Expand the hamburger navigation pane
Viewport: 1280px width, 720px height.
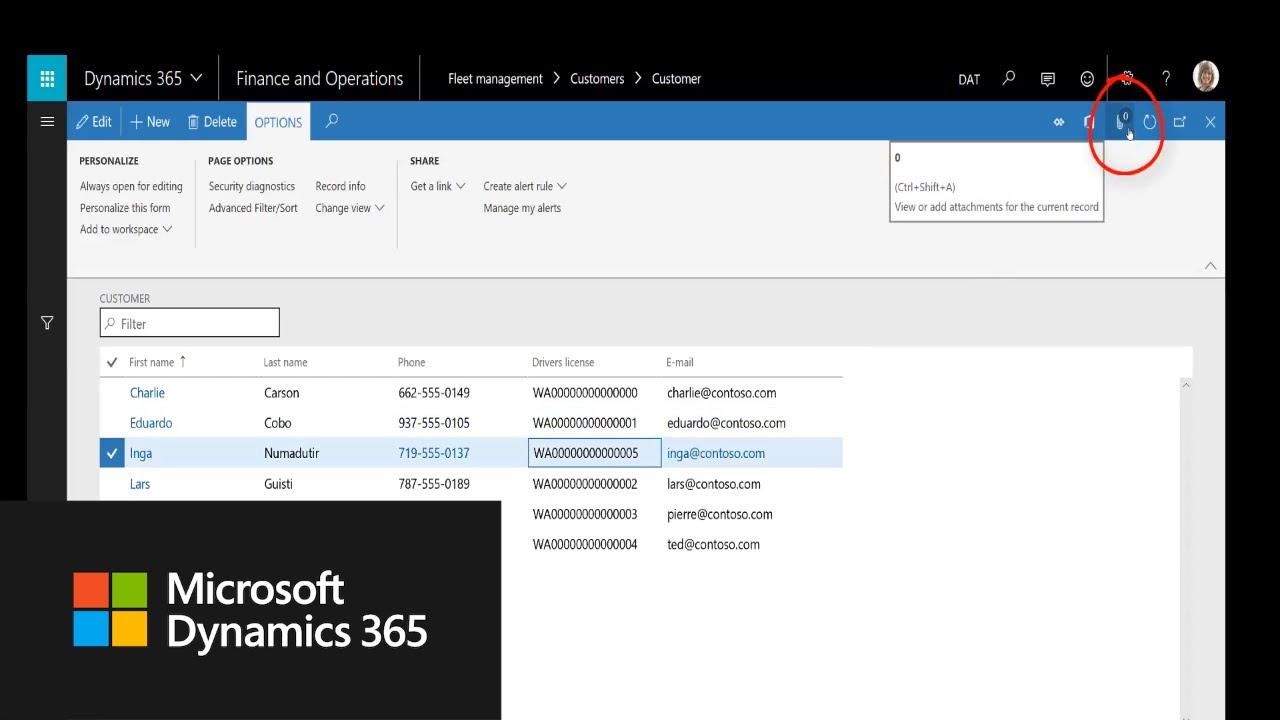47,122
